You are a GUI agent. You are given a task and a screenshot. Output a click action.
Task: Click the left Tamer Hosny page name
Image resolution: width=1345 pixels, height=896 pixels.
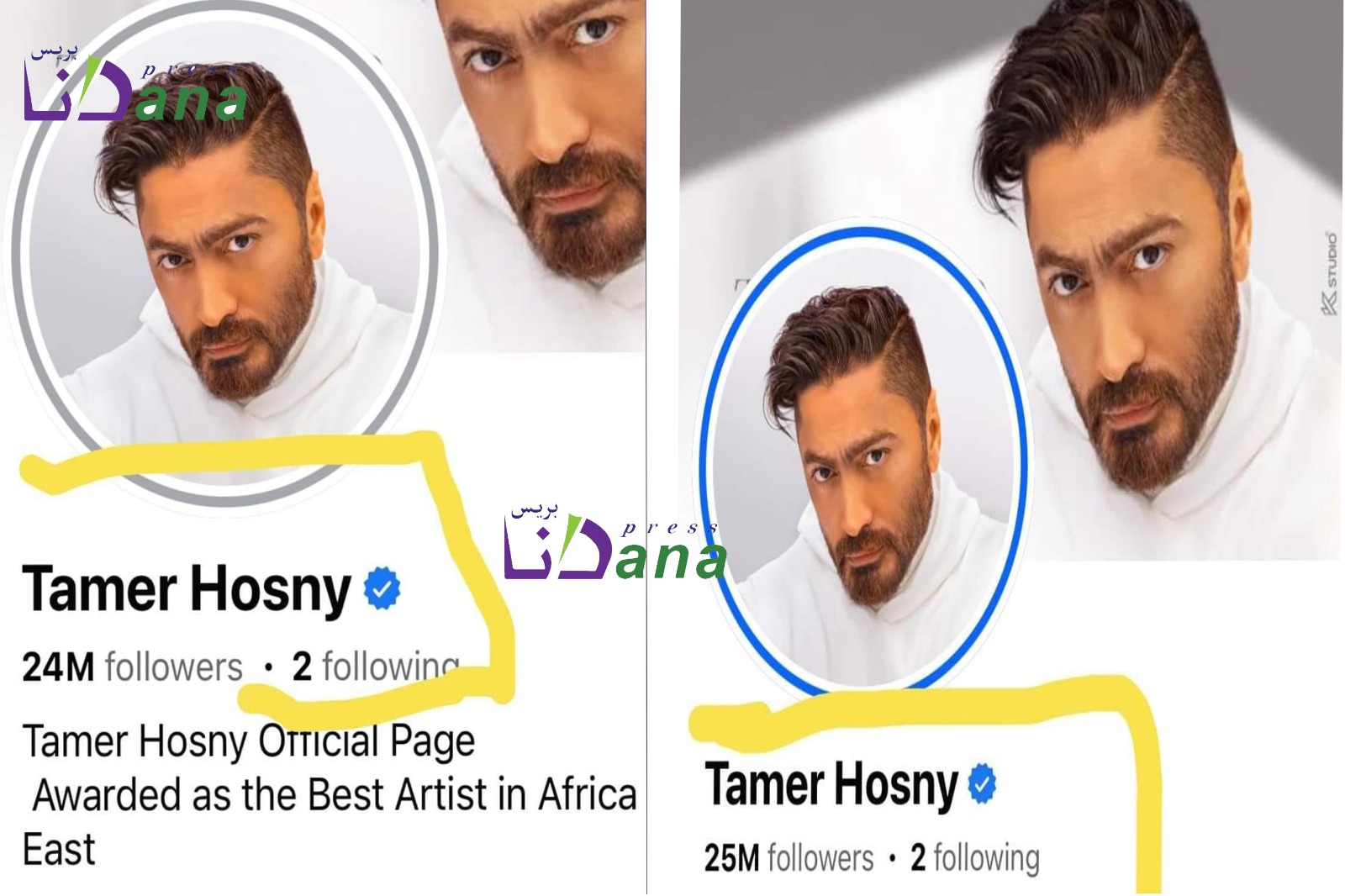(x=187, y=589)
